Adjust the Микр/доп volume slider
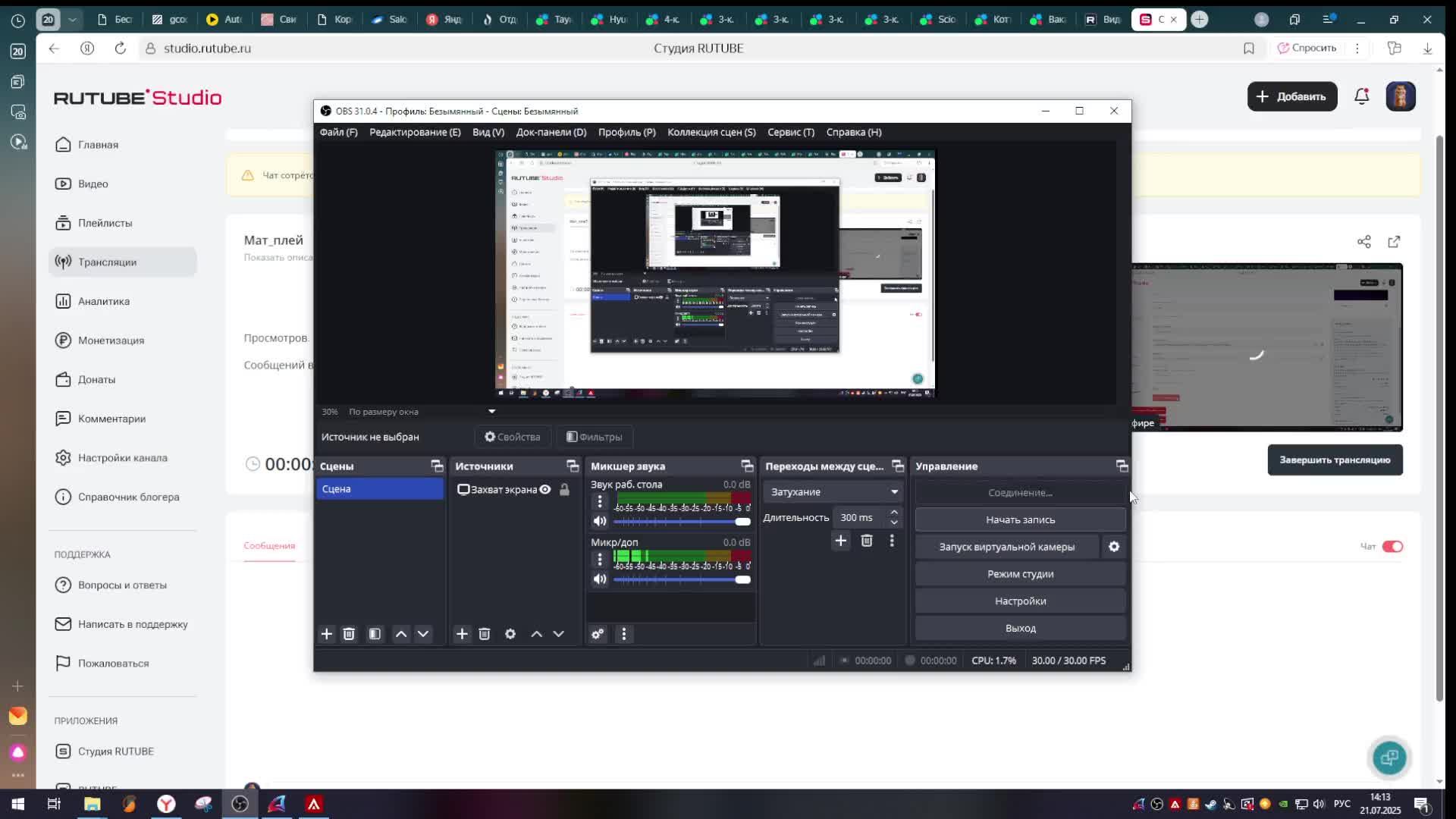The image size is (1456, 819). 742,580
